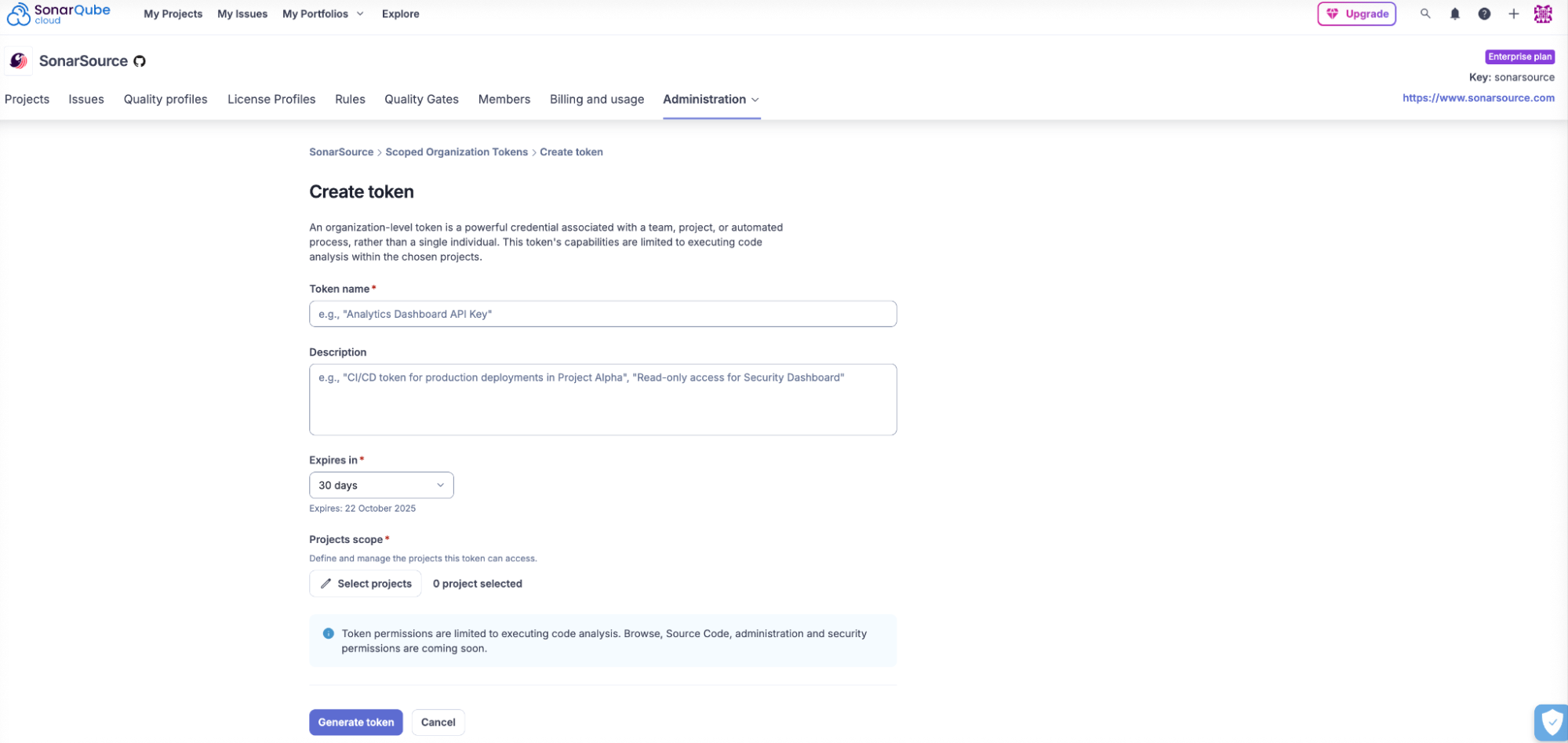Click the plus create icon
This screenshot has height=743, width=1568.
pos(1513,14)
